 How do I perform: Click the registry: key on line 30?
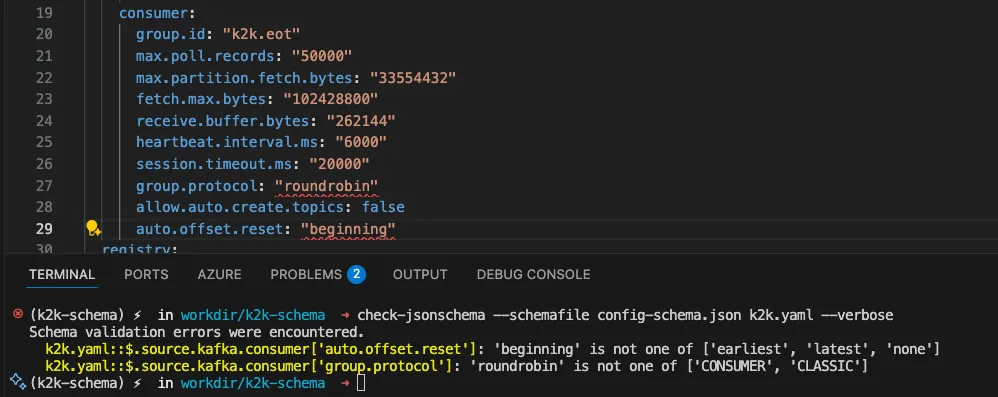(x=139, y=248)
